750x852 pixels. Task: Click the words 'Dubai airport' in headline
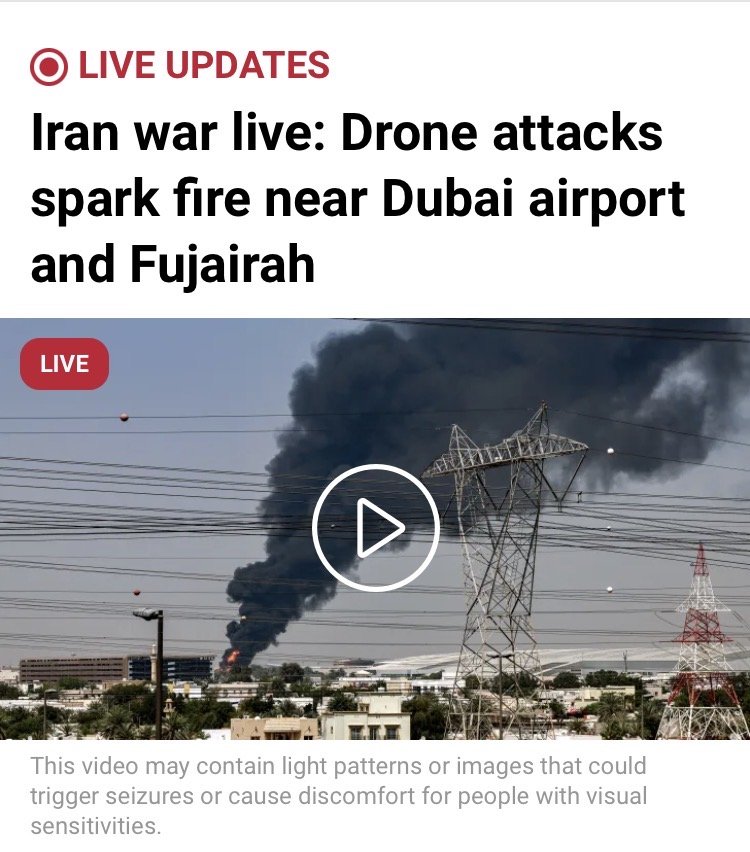tap(533, 199)
